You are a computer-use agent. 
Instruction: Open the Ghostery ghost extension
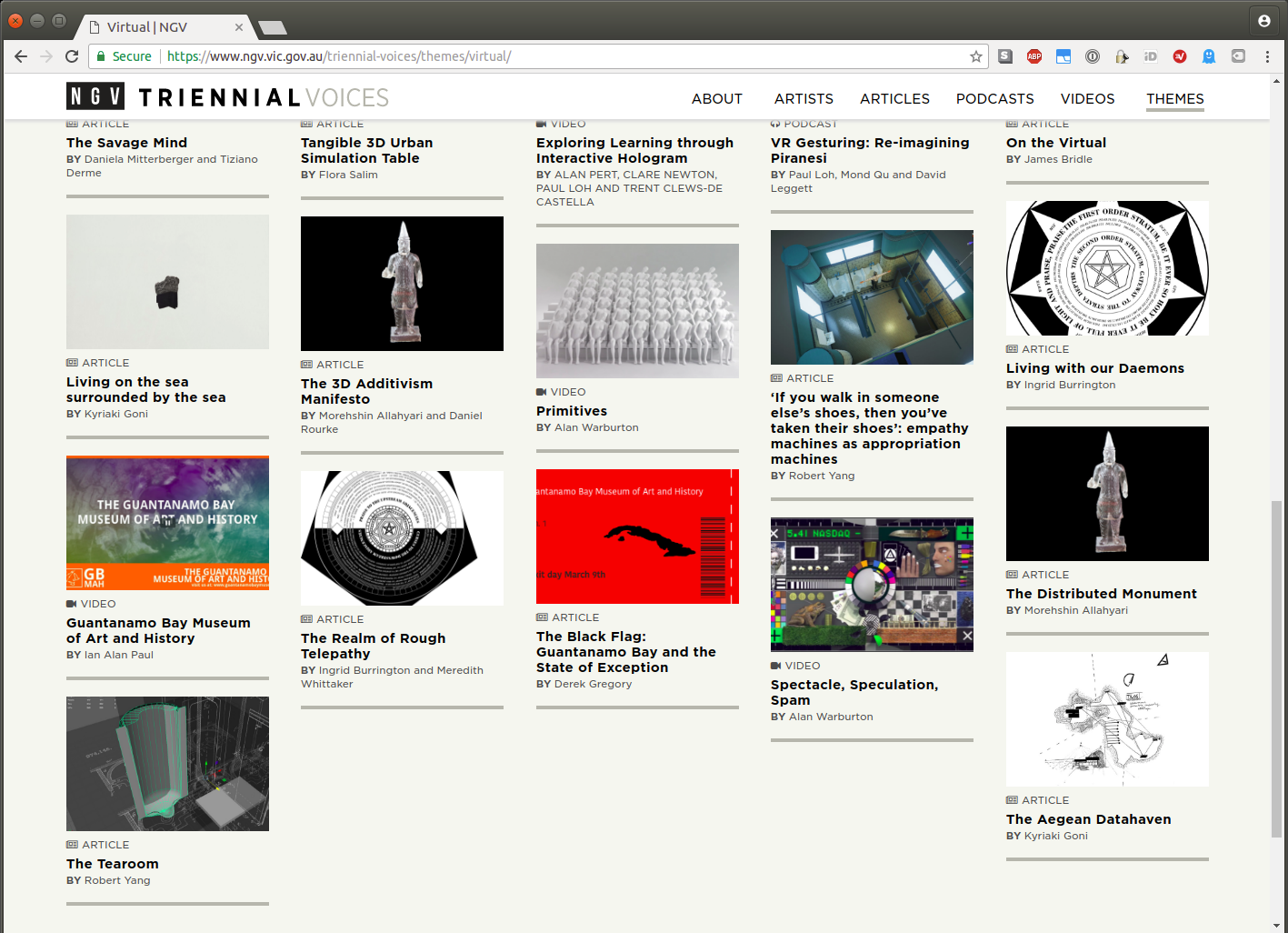[x=1208, y=56]
